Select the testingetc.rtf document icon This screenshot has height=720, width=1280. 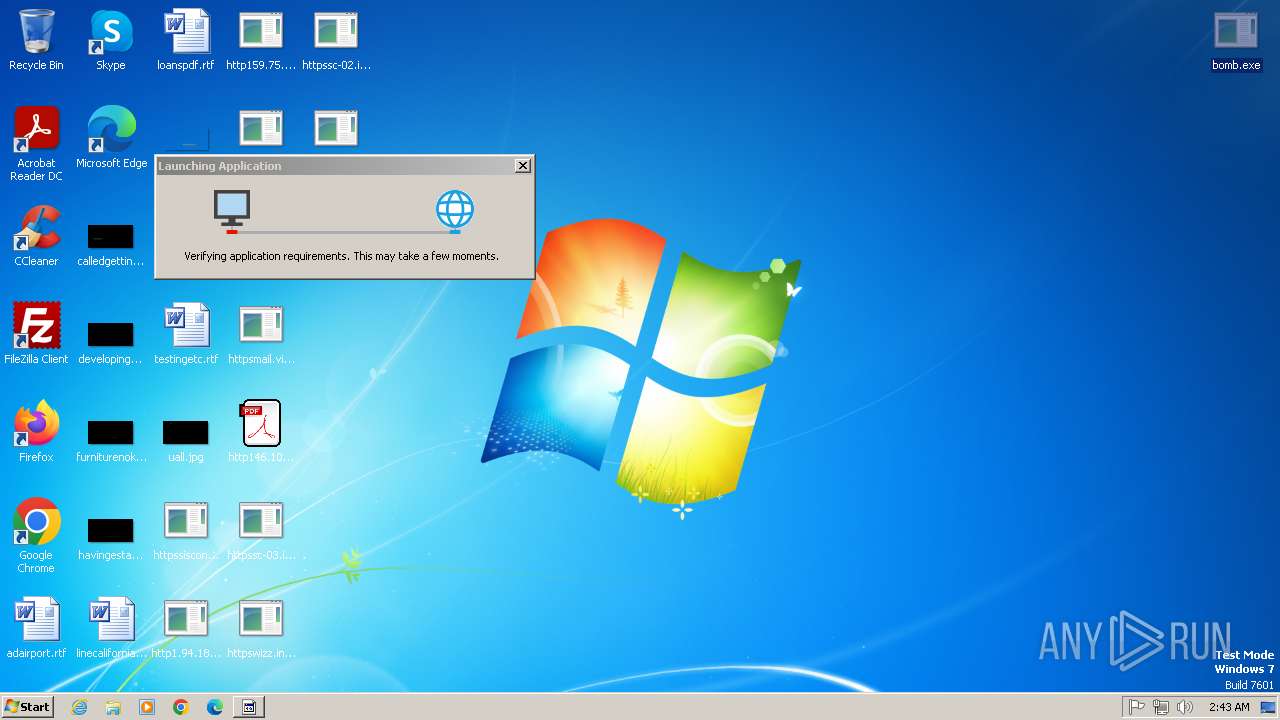point(186,334)
